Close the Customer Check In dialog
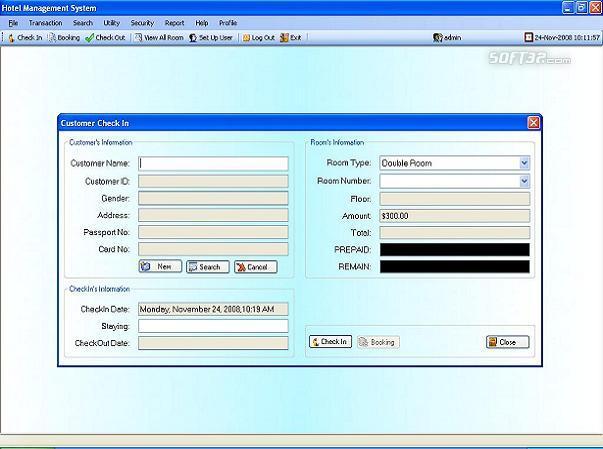 click(x=533, y=123)
